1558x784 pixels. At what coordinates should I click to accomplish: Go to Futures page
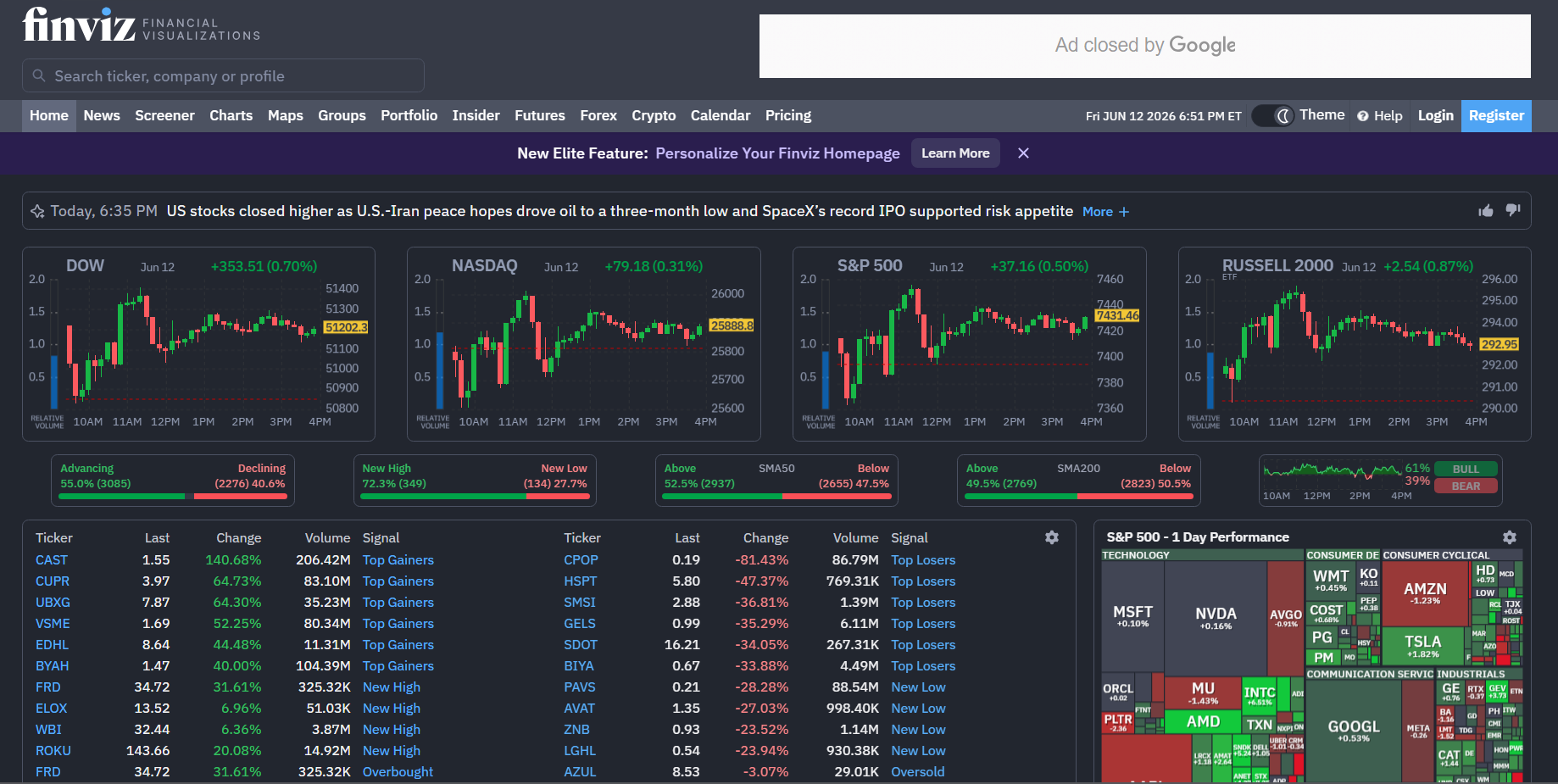tap(539, 115)
